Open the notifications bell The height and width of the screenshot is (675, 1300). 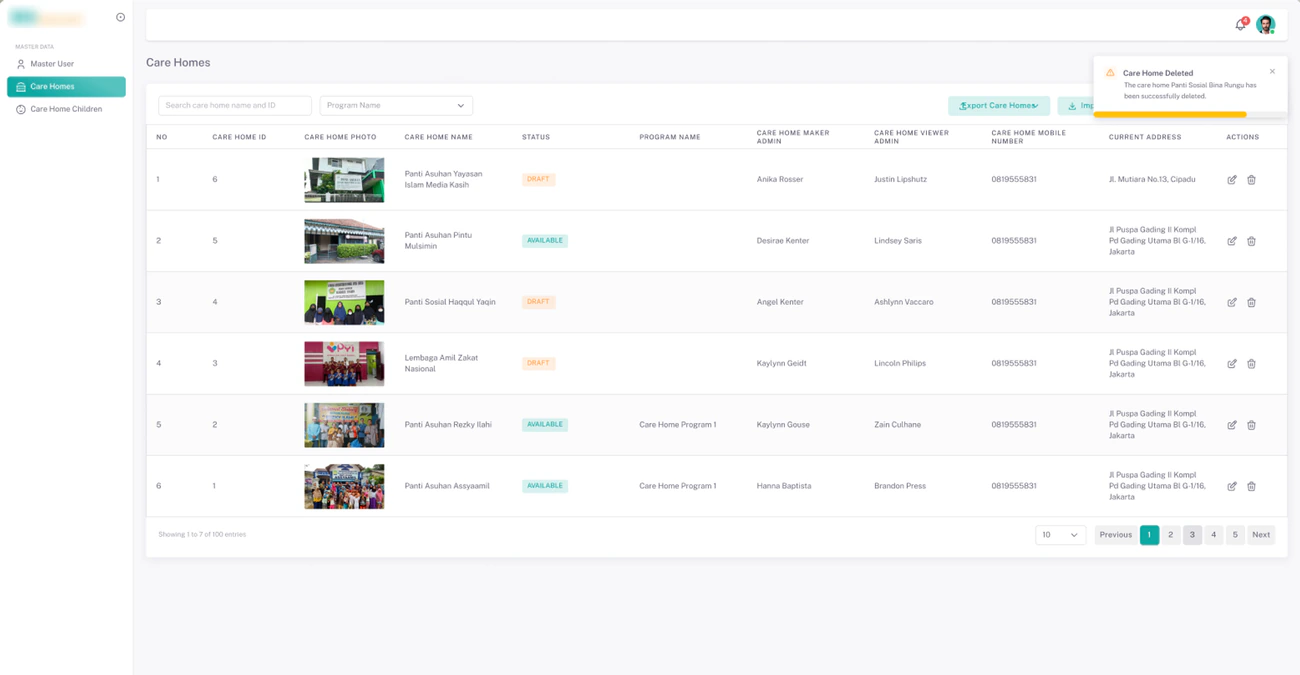(x=1241, y=24)
